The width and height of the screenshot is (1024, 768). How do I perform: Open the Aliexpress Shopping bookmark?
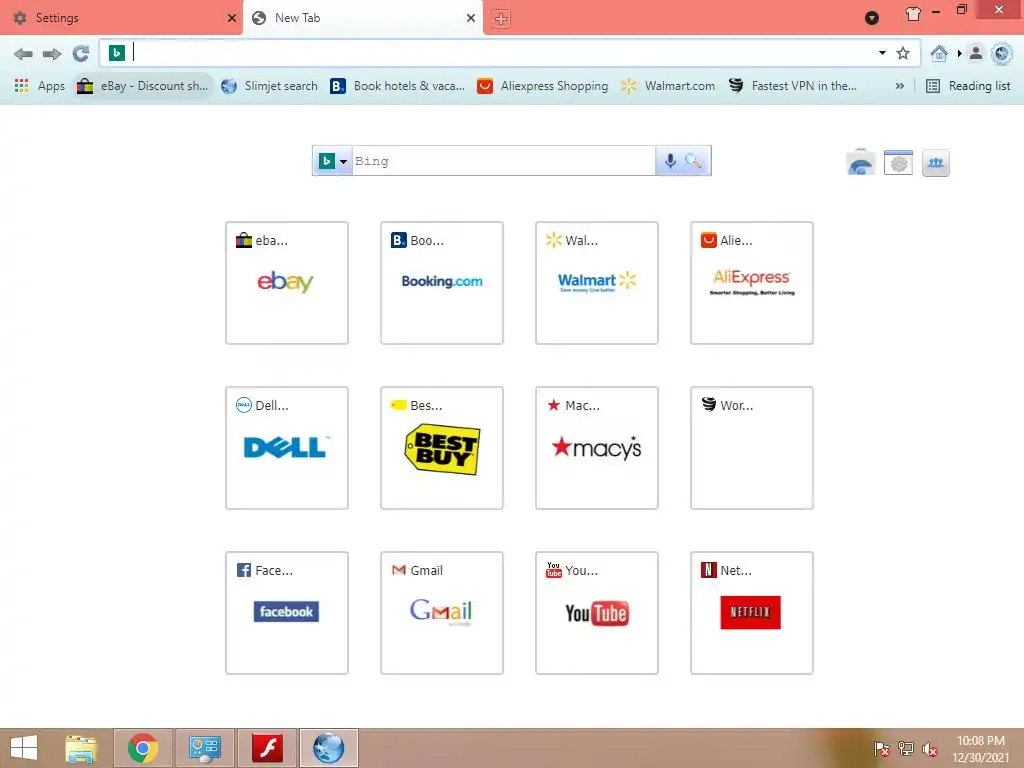coord(543,86)
